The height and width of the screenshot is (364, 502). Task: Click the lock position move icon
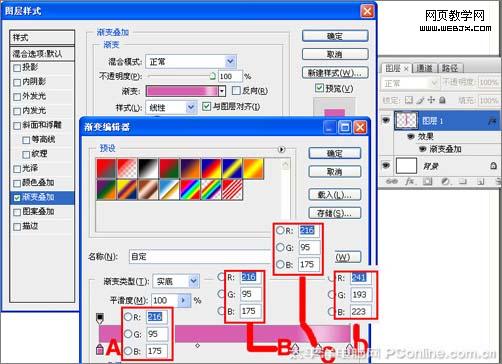tap(431, 100)
